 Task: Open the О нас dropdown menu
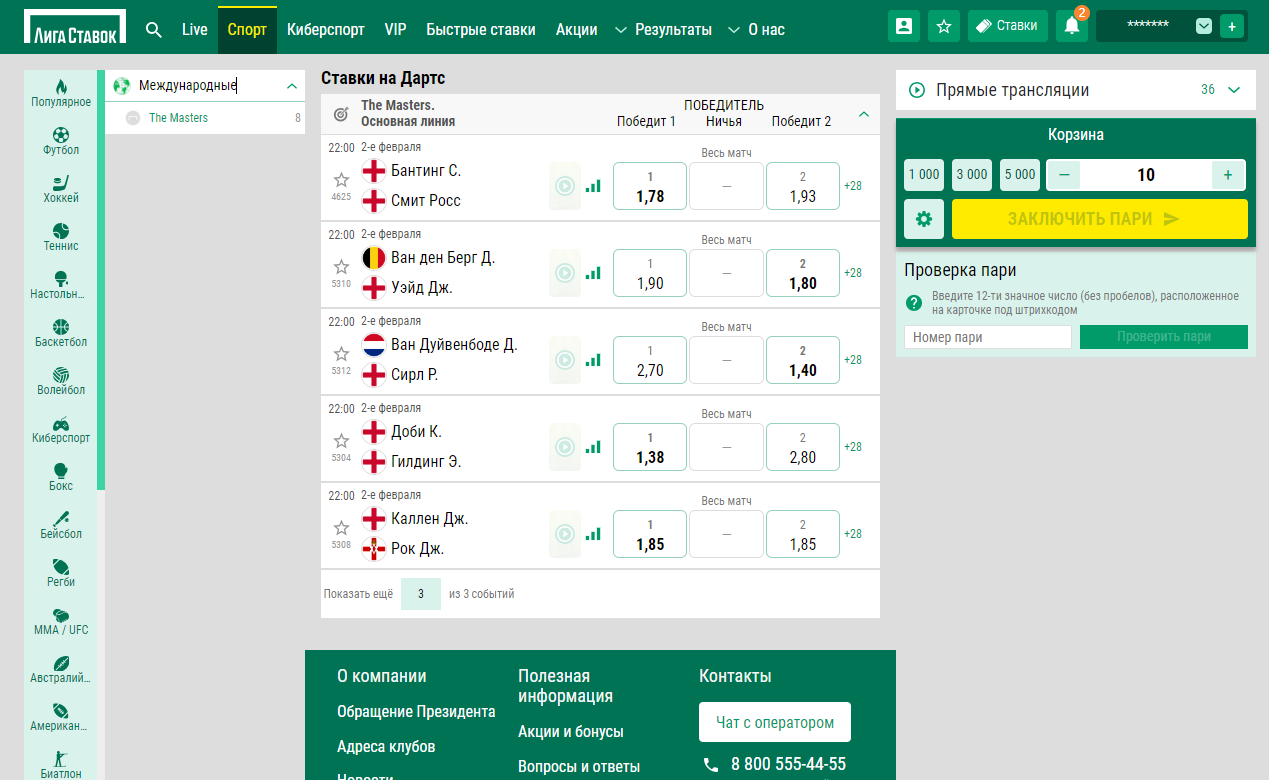click(756, 30)
